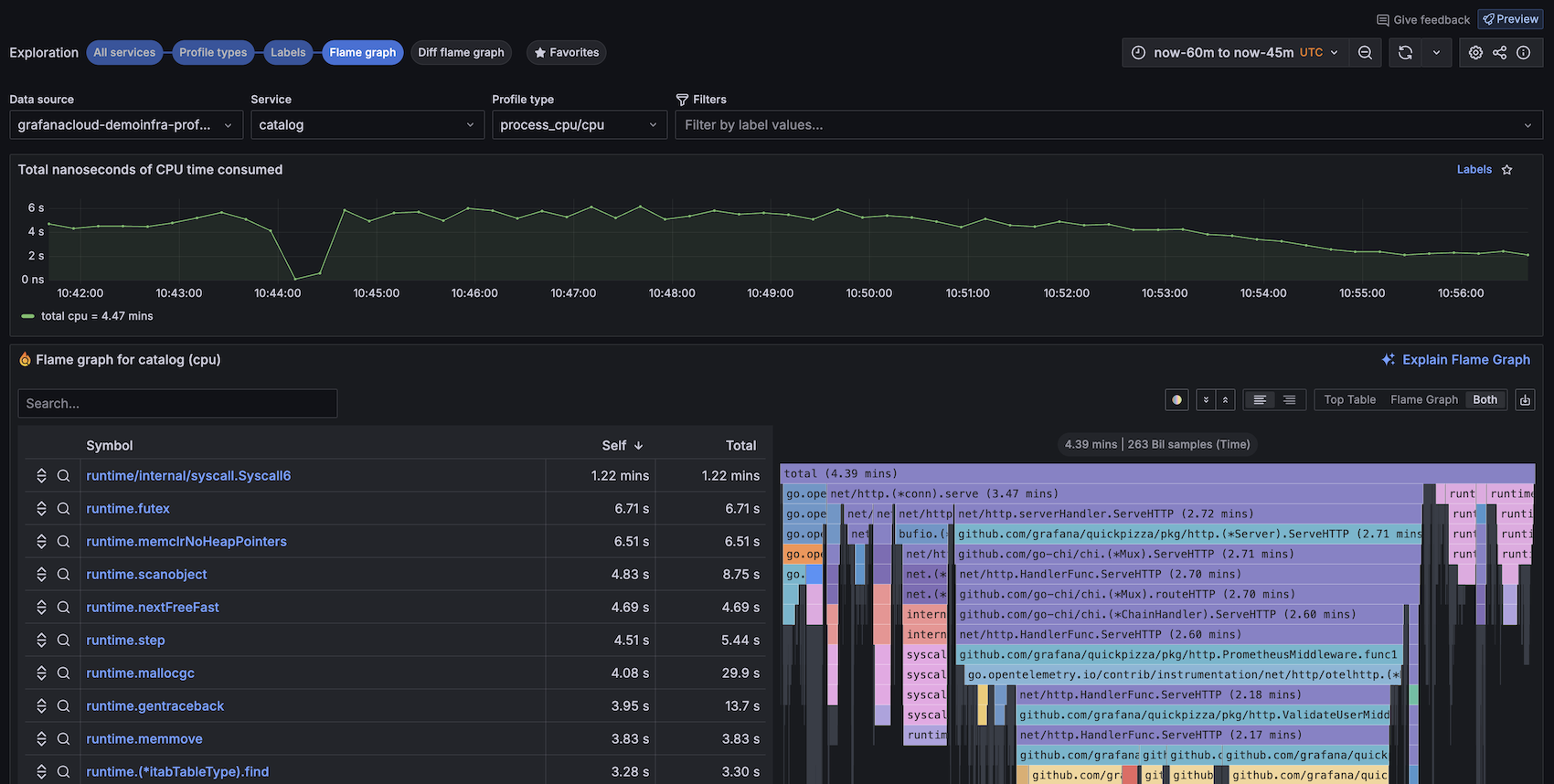This screenshot has width=1554, height=784.
Task: Open the info circle icon
Action: click(x=1523, y=53)
